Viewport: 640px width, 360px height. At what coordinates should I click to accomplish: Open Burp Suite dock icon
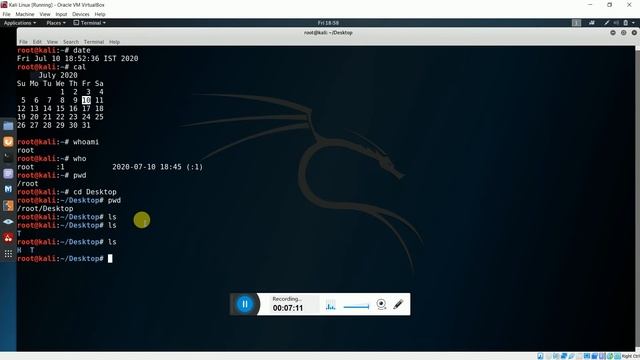[8, 206]
